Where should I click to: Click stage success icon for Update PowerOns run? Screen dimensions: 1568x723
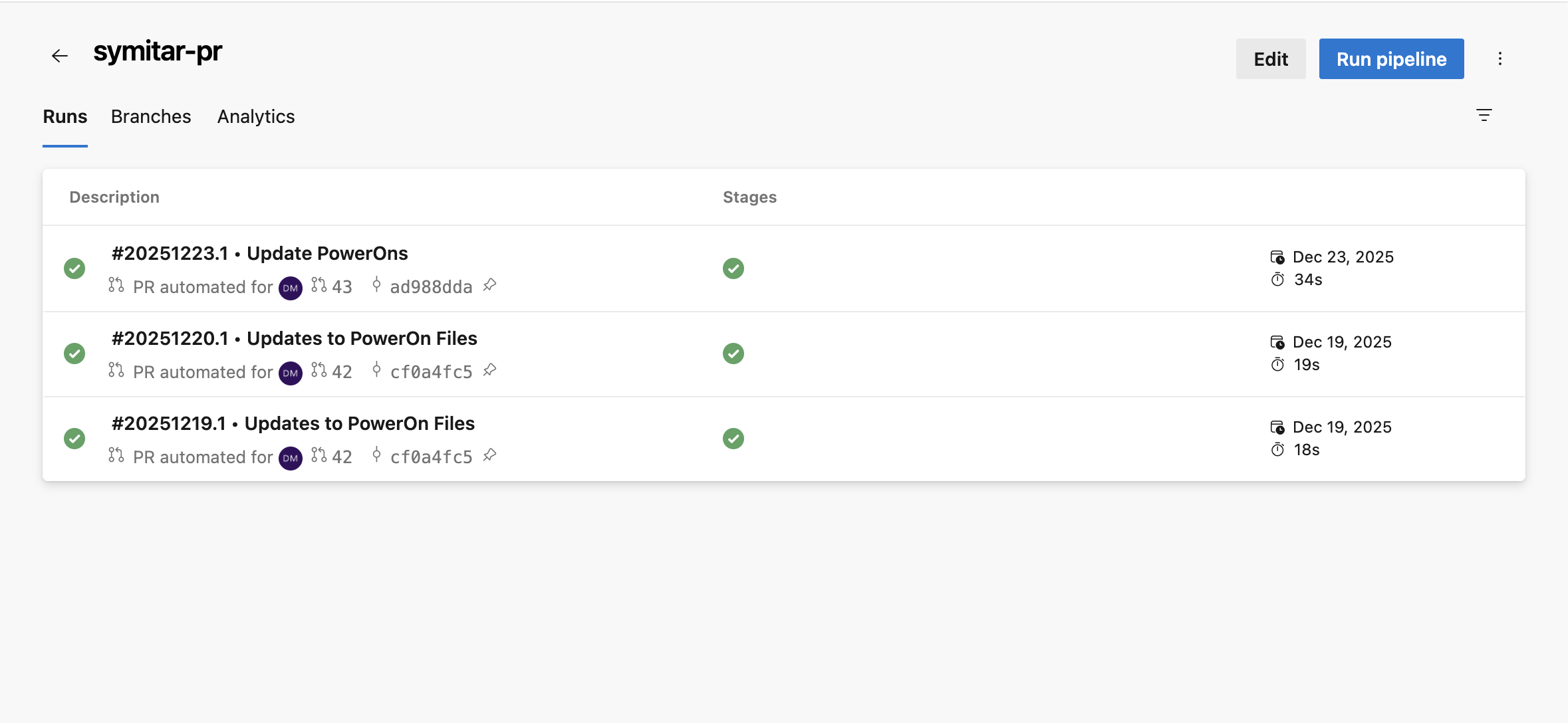click(733, 268)
